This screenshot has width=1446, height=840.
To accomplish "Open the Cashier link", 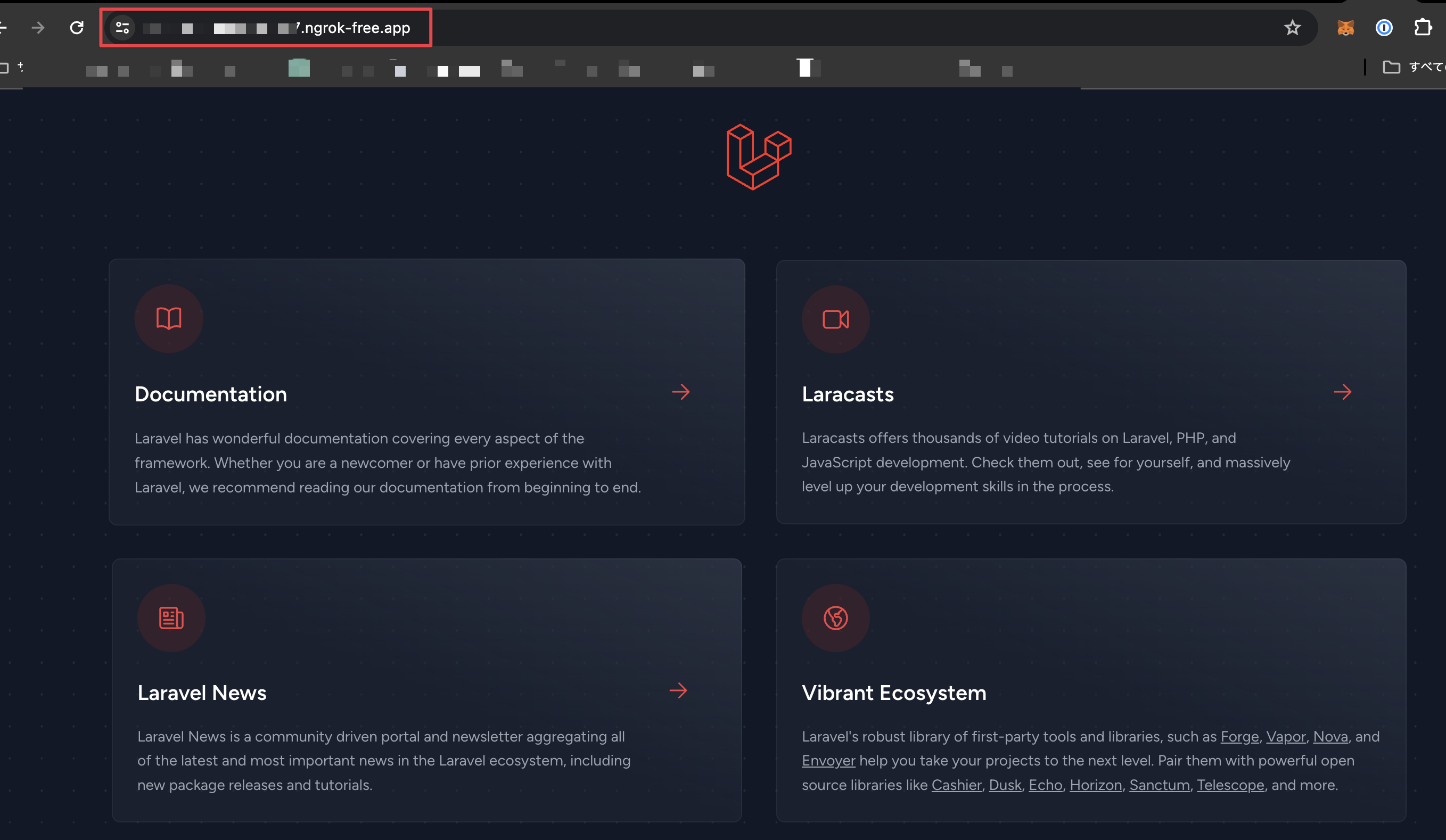I will pos(956,785).
